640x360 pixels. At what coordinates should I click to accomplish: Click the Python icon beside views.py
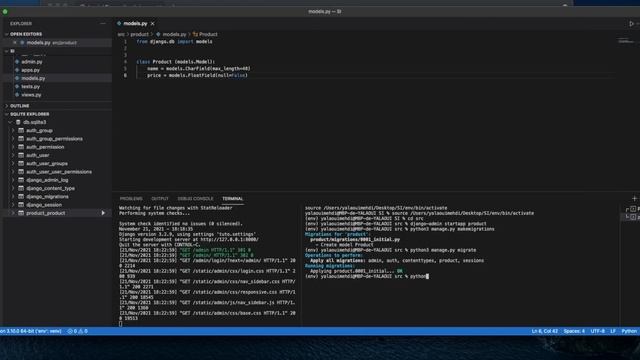(x=17, y=95)
